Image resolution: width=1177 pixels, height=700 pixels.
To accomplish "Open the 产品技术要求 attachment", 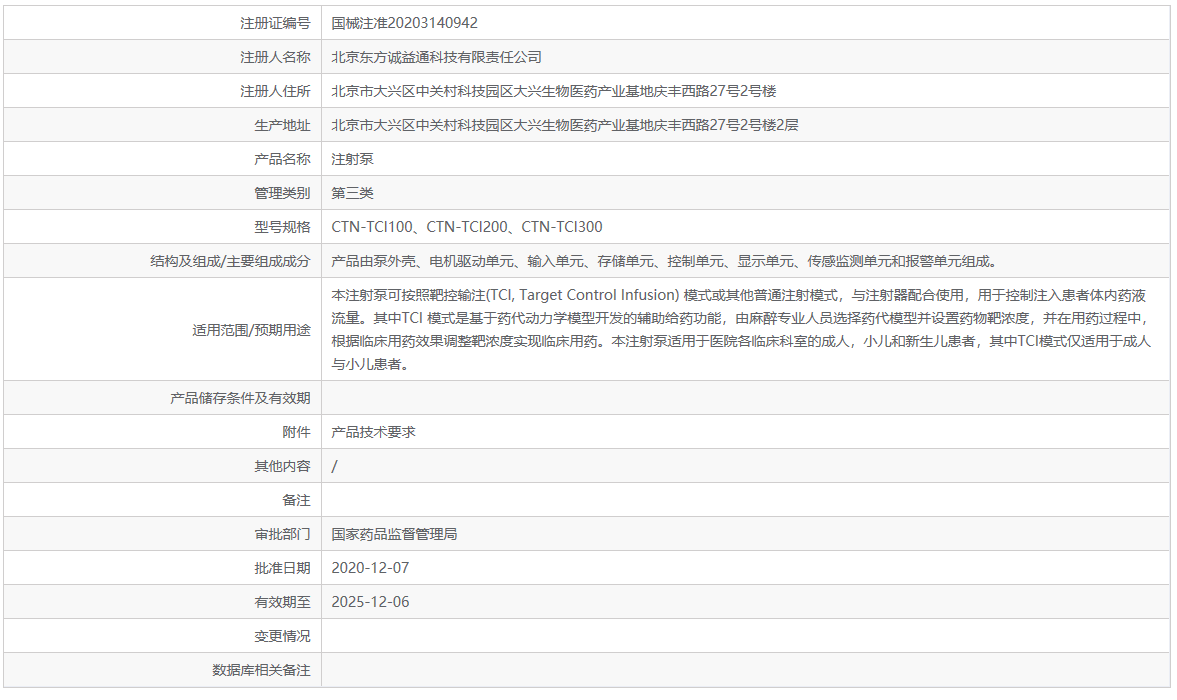I will pyautogui.click(x=373, y=432).
